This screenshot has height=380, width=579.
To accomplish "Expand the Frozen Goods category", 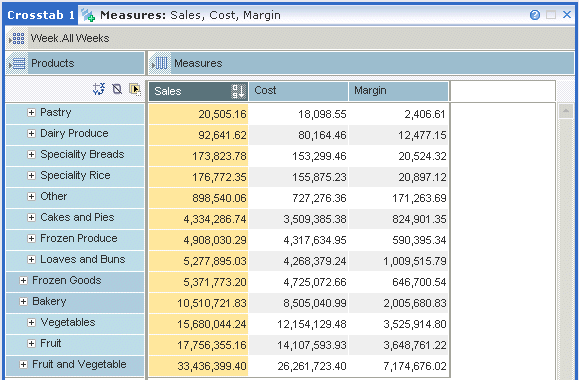I will tap(23, 281).
